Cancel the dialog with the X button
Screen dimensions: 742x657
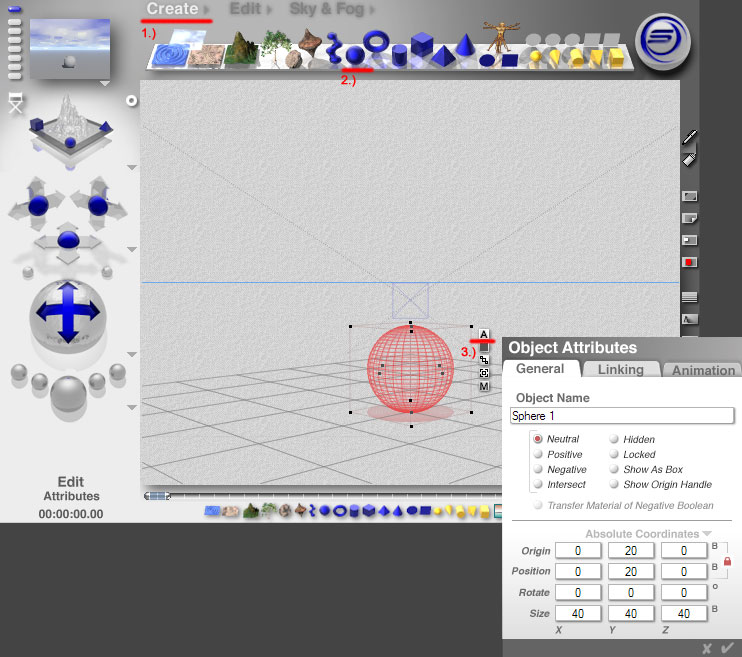[x=707, y=648]
